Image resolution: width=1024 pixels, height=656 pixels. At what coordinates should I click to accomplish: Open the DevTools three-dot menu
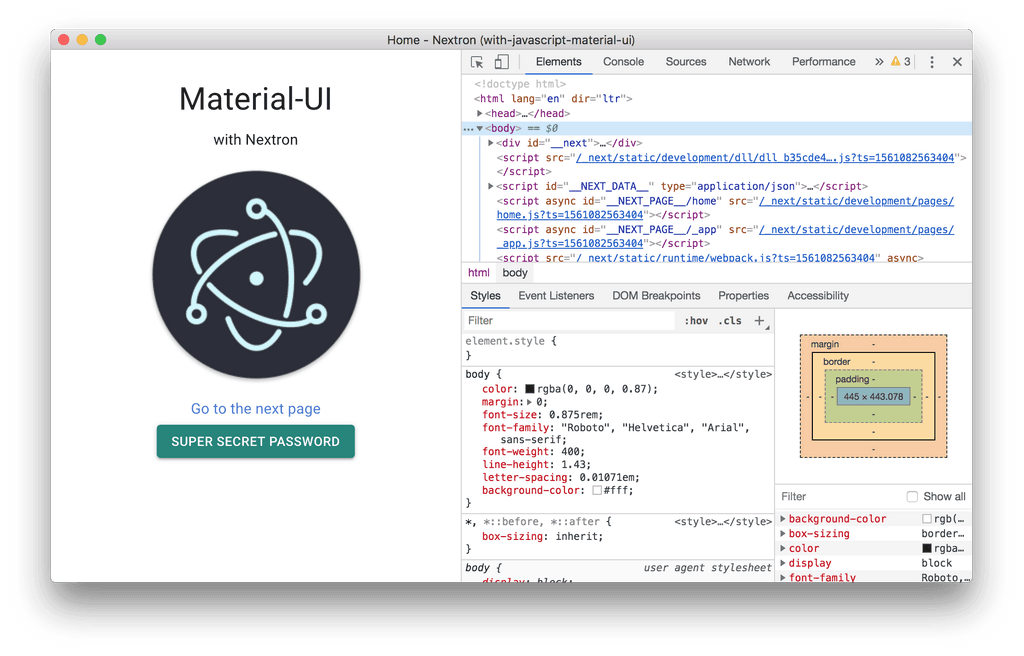[x=931, y=61]
